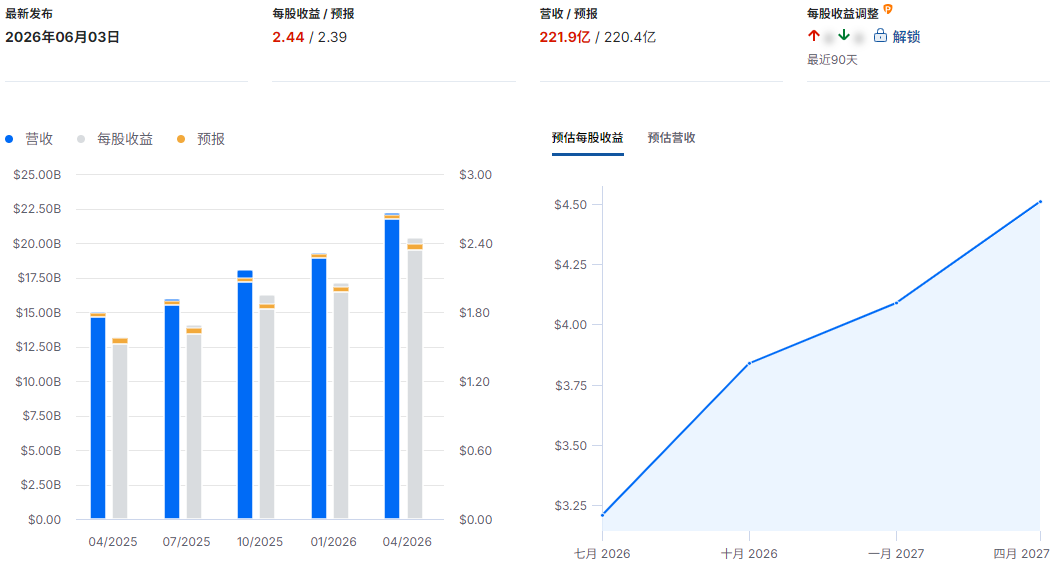Click the blue revenue bar for 10/2025
The image size is (1059, 566).
point(245,394)
